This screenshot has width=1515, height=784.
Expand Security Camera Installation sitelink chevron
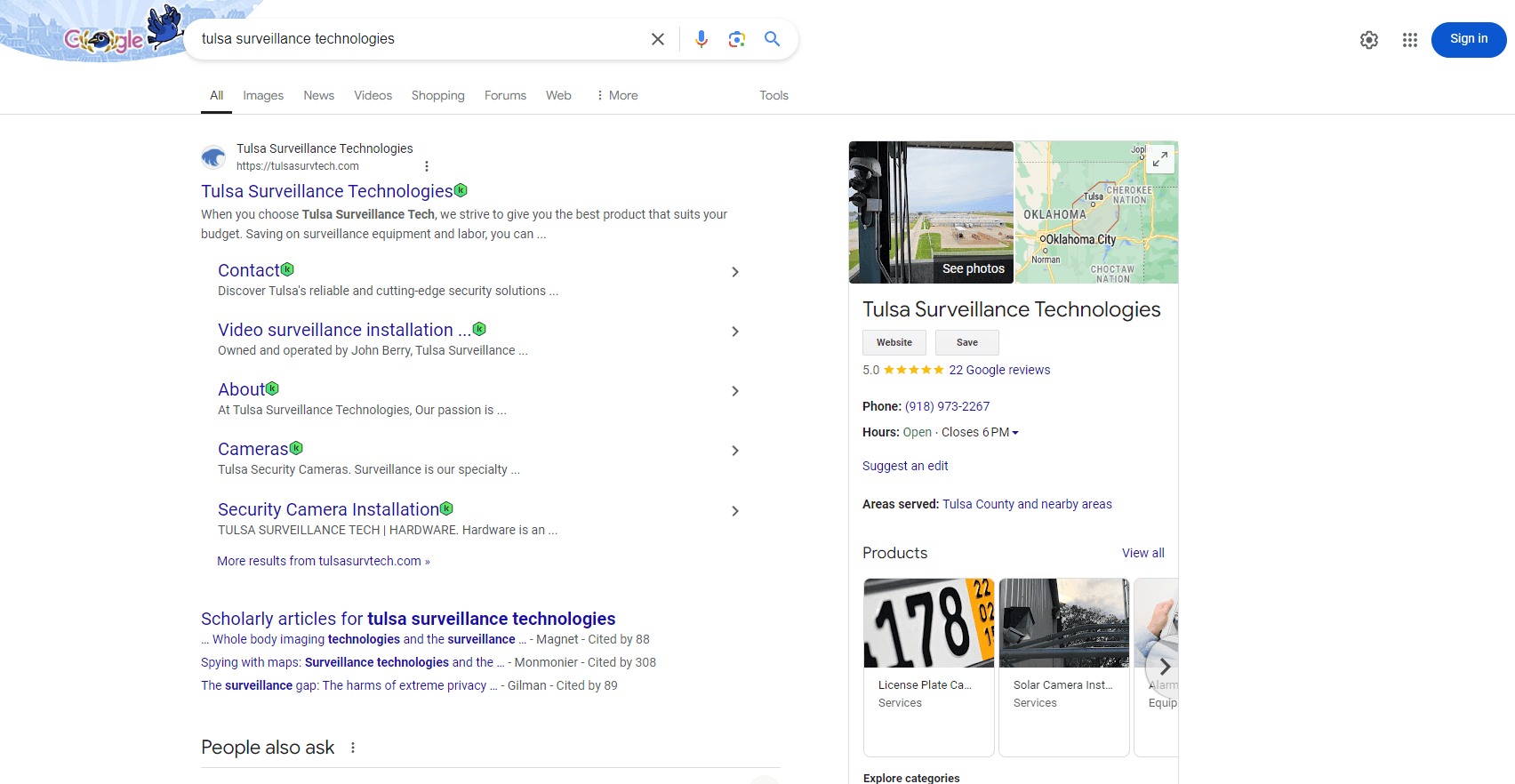pos(735,511)
